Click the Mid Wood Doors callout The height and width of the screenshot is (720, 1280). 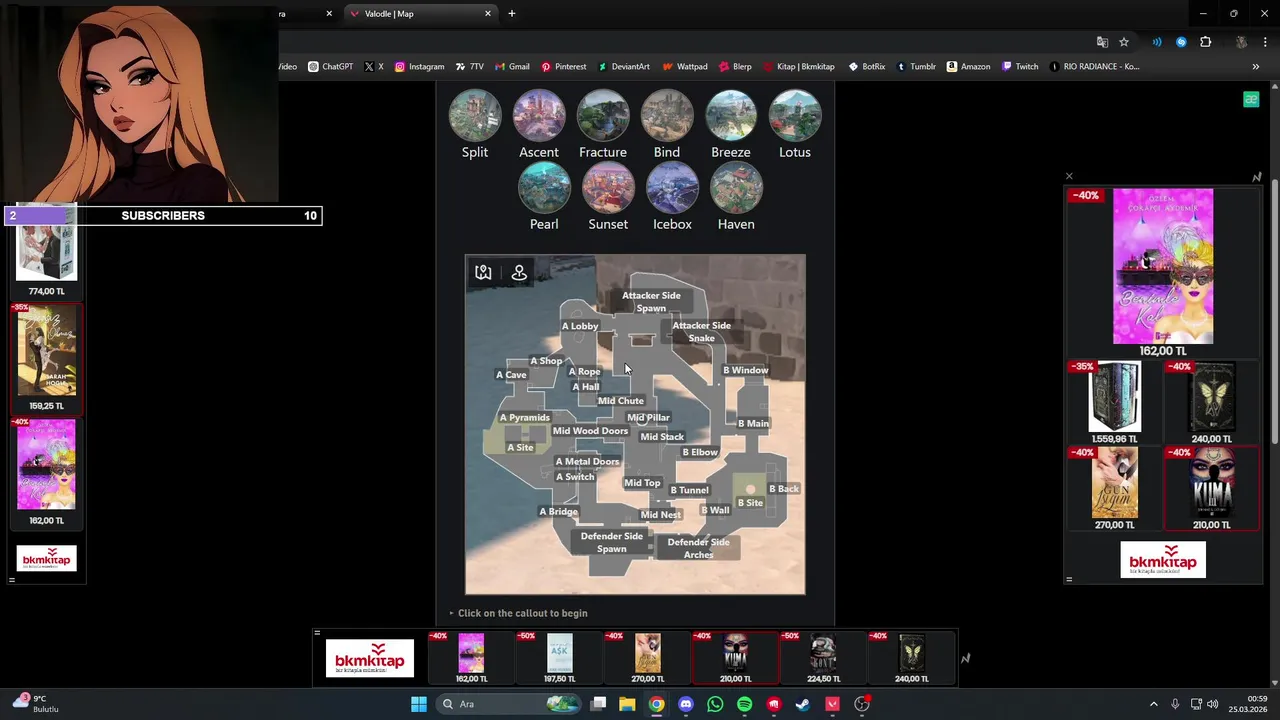[590, 431]
